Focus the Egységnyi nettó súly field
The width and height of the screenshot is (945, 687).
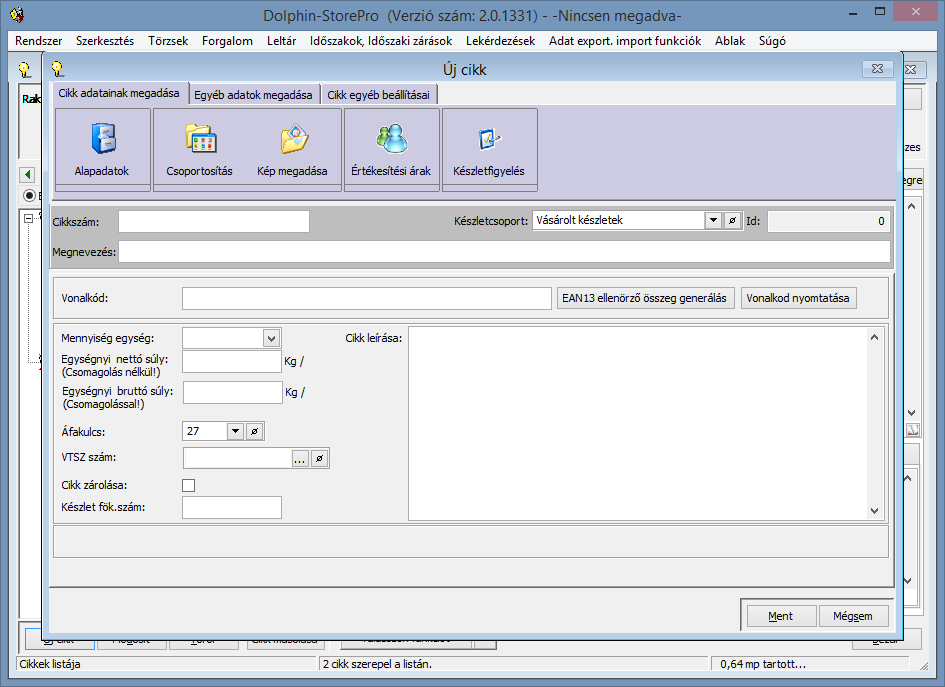tap(232, 362)
